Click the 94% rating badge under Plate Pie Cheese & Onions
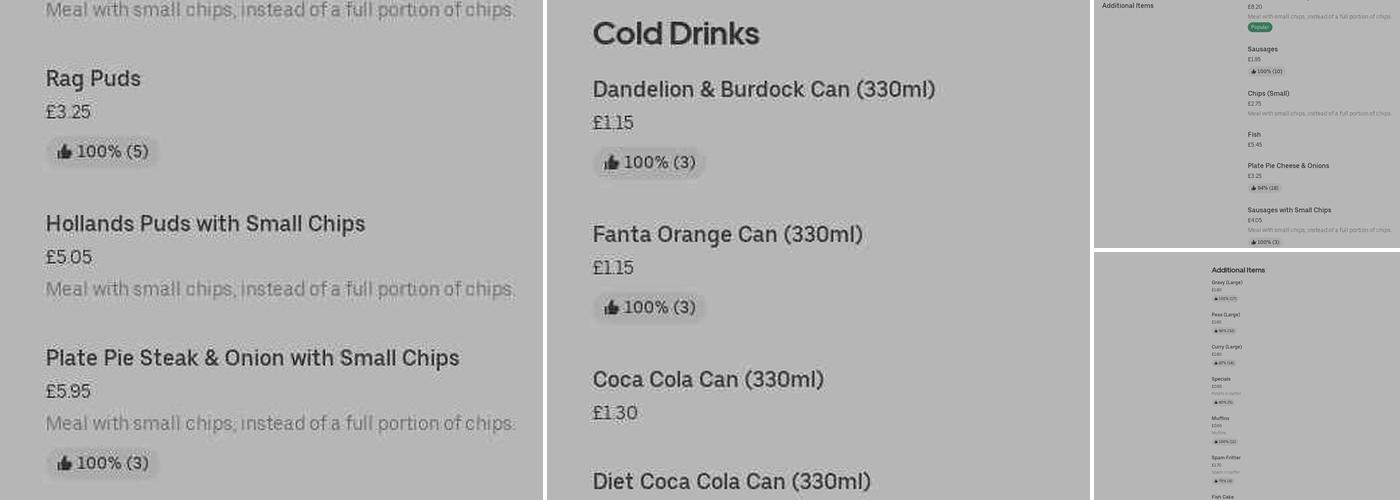 pos(1264,187)
